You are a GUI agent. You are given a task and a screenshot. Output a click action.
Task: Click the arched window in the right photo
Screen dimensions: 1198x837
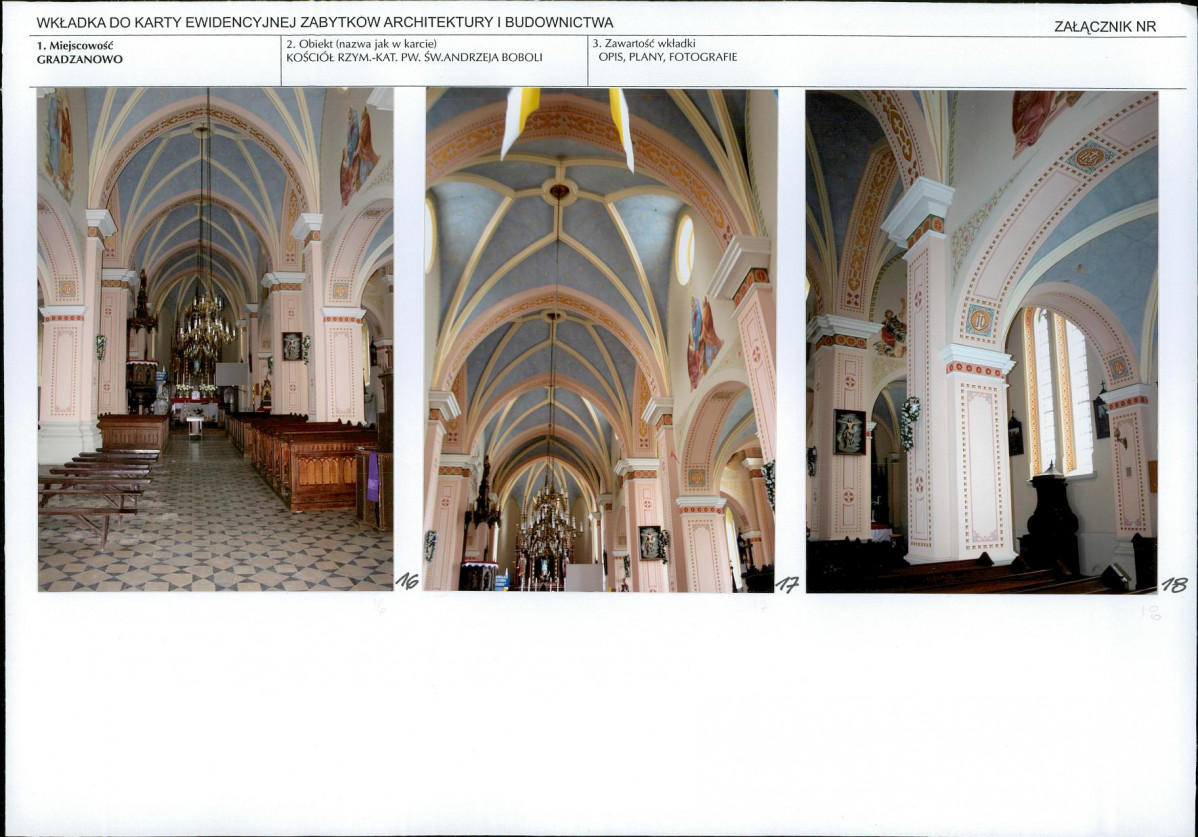1056,388
